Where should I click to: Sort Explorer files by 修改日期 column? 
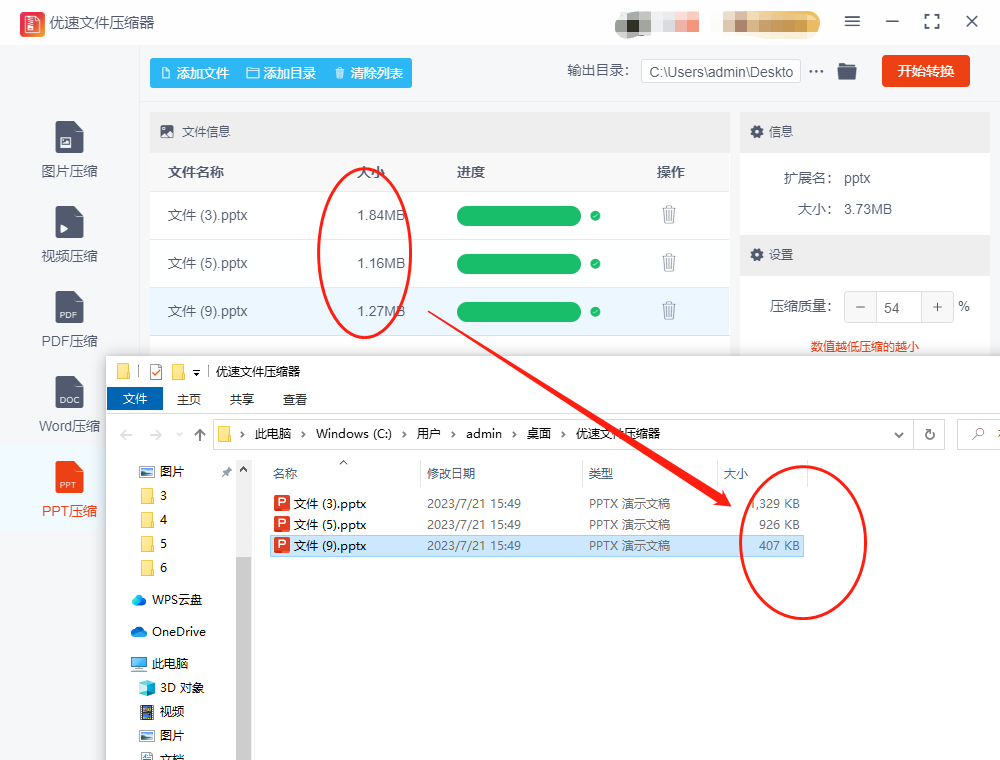pyautogui.click(x=501, y=473)
